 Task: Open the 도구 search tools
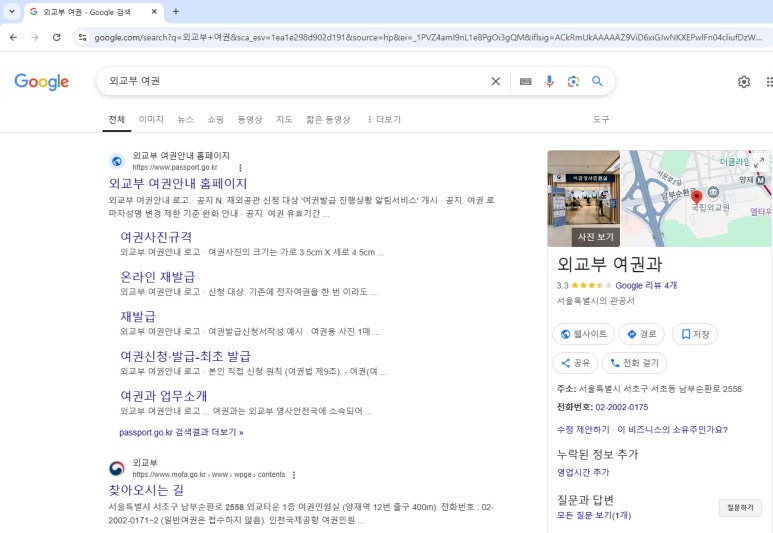point(600,119)
